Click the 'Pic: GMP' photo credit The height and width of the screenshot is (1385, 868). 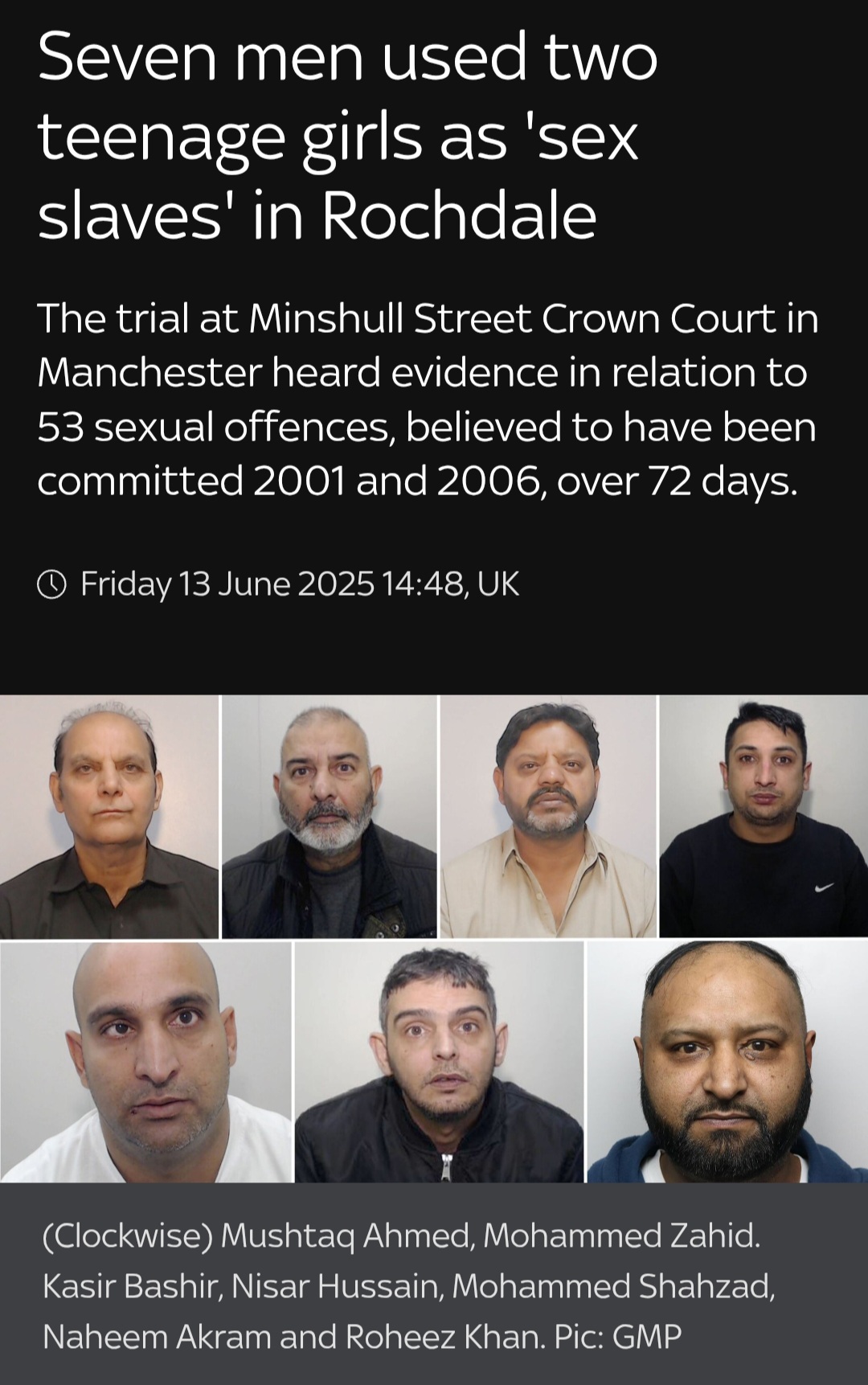pos(618,1337)
